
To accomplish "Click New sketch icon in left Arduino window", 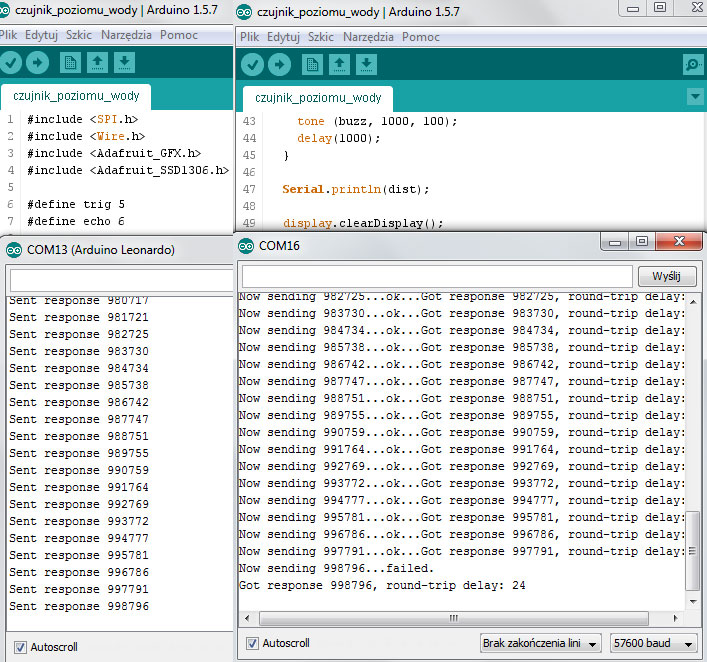I will tap(70, 63).
